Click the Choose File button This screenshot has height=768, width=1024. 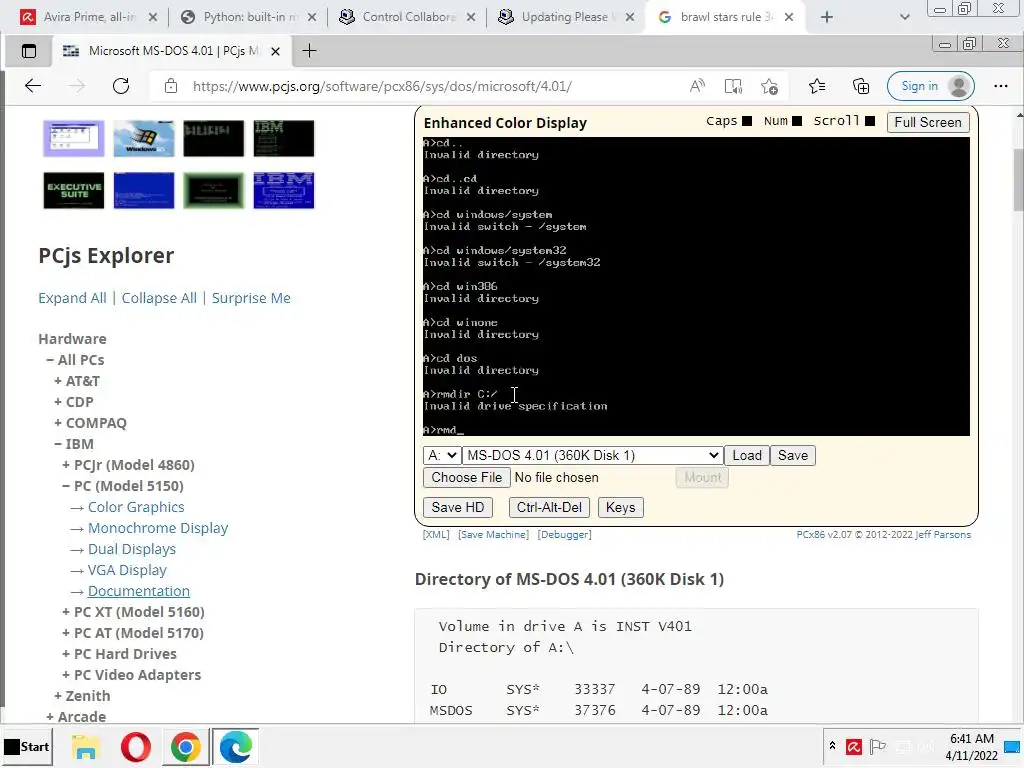(x=466, y=477)
